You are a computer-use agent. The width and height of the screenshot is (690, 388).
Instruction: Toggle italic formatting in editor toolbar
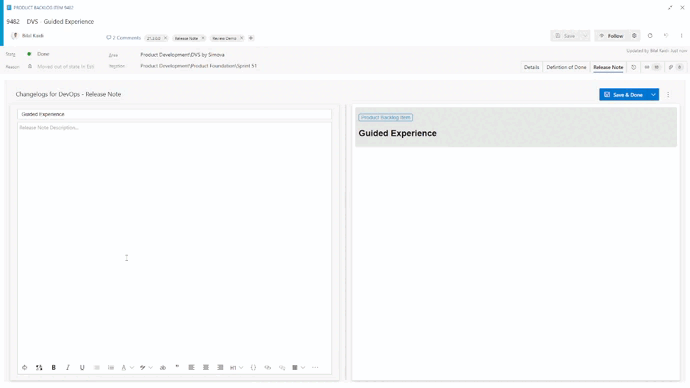tap(68, 367)
